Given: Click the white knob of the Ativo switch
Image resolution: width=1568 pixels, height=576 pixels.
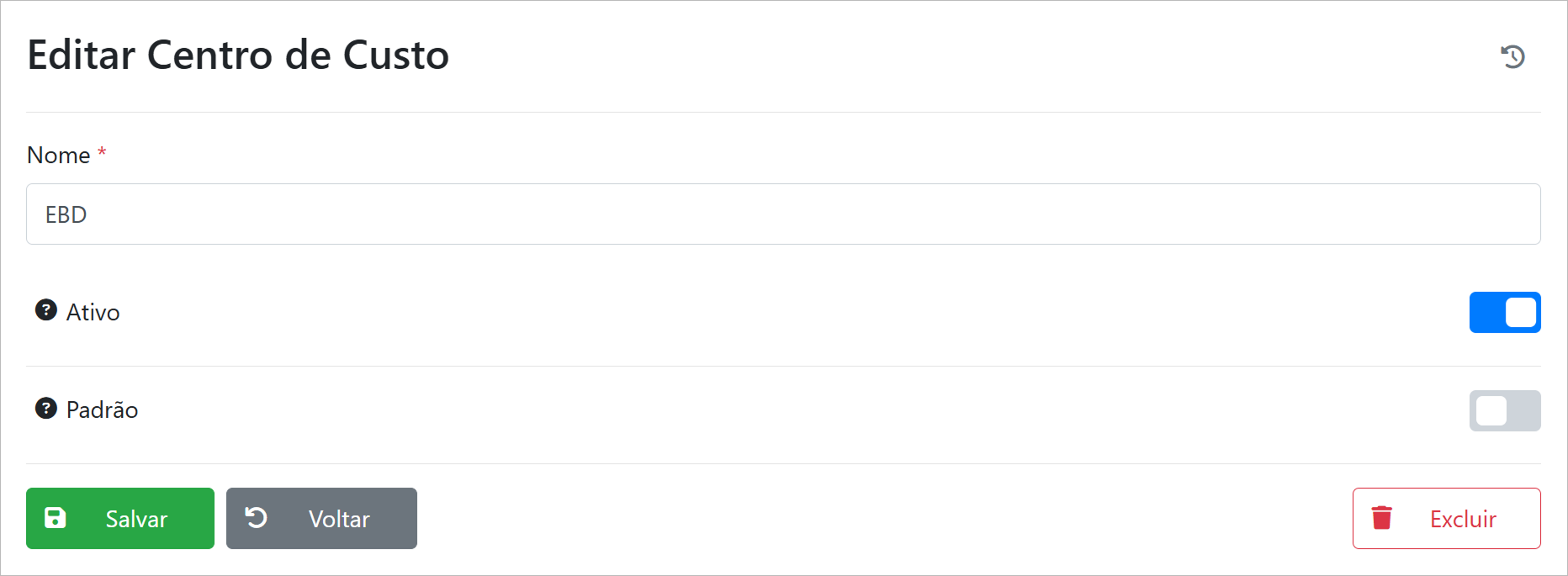Looking at the screenshot, I should [1520, 312].
